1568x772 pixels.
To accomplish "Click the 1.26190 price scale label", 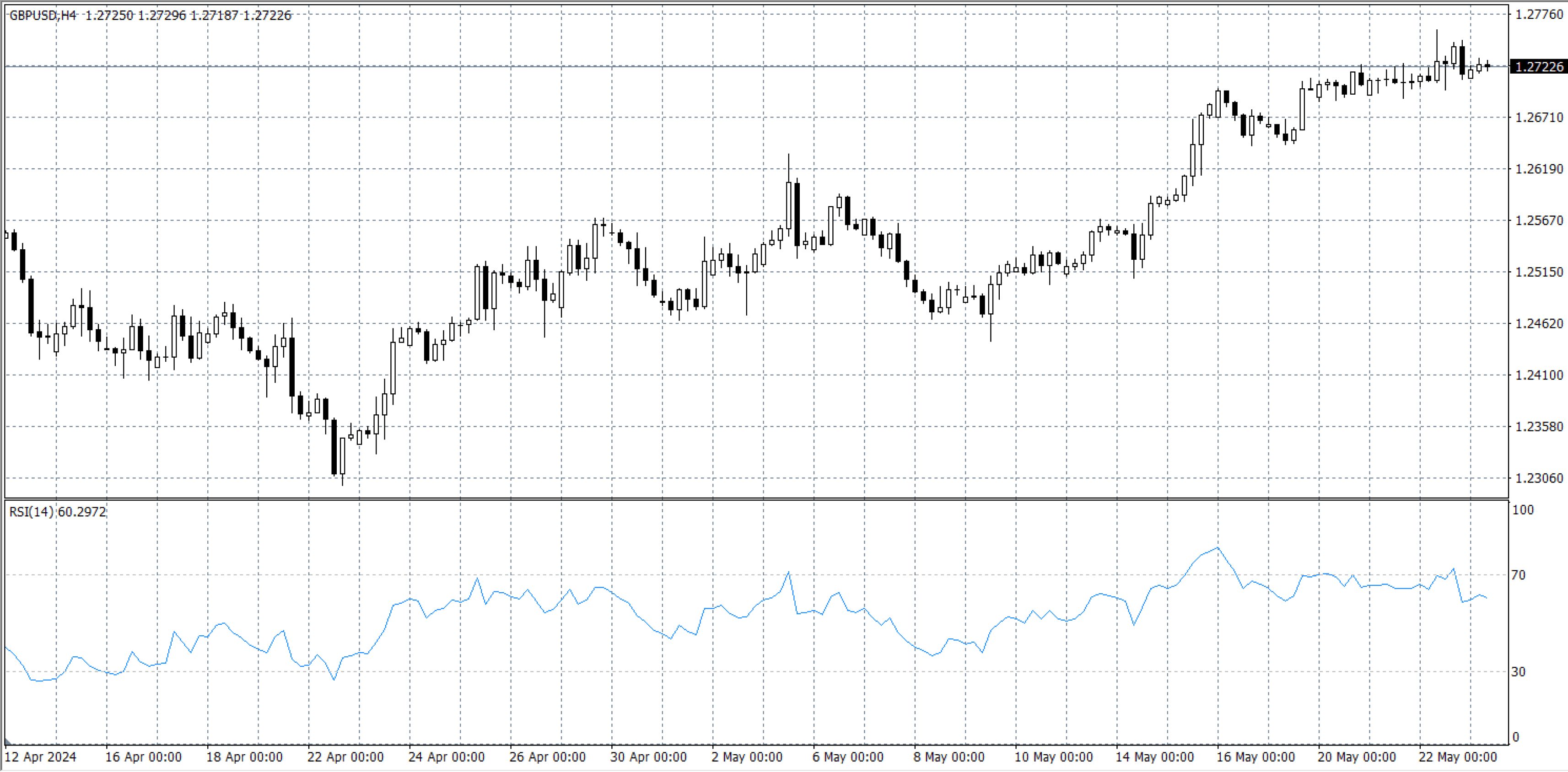I will 1538,169.
